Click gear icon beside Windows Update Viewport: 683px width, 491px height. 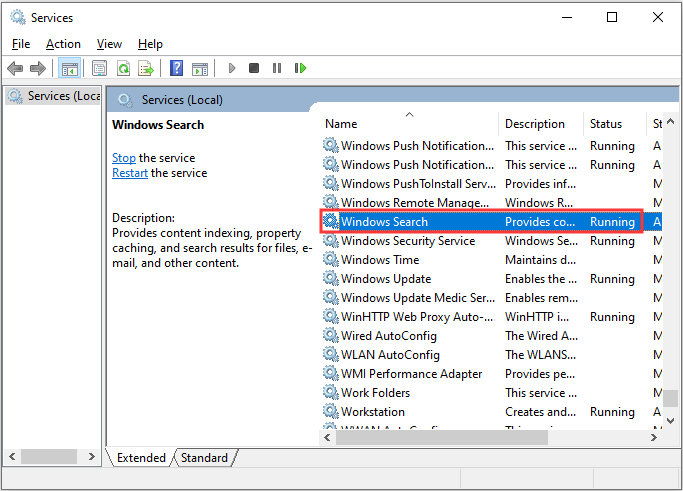pos(331,278)
